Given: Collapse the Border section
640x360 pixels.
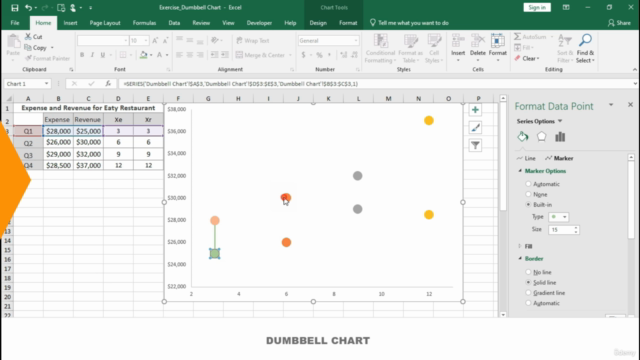Looking at the screenshot, I should [520, 258].
